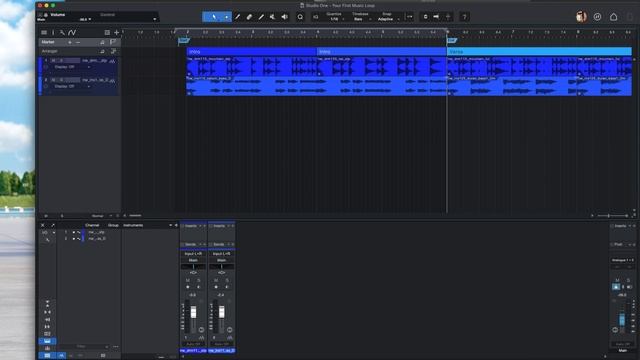The image size is (640, 360).
Task: Expand channel 2 Sends menu arrow
Action: (229, 244)
